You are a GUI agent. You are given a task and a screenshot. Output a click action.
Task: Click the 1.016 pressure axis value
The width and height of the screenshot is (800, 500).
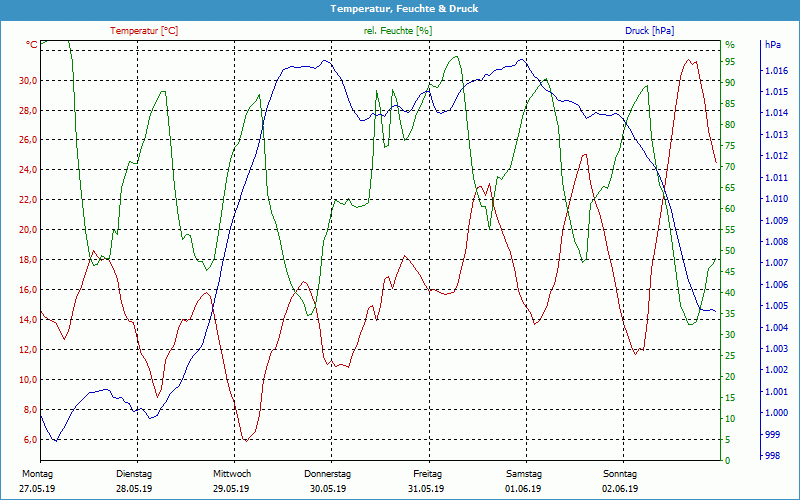[x=776, y=70]
